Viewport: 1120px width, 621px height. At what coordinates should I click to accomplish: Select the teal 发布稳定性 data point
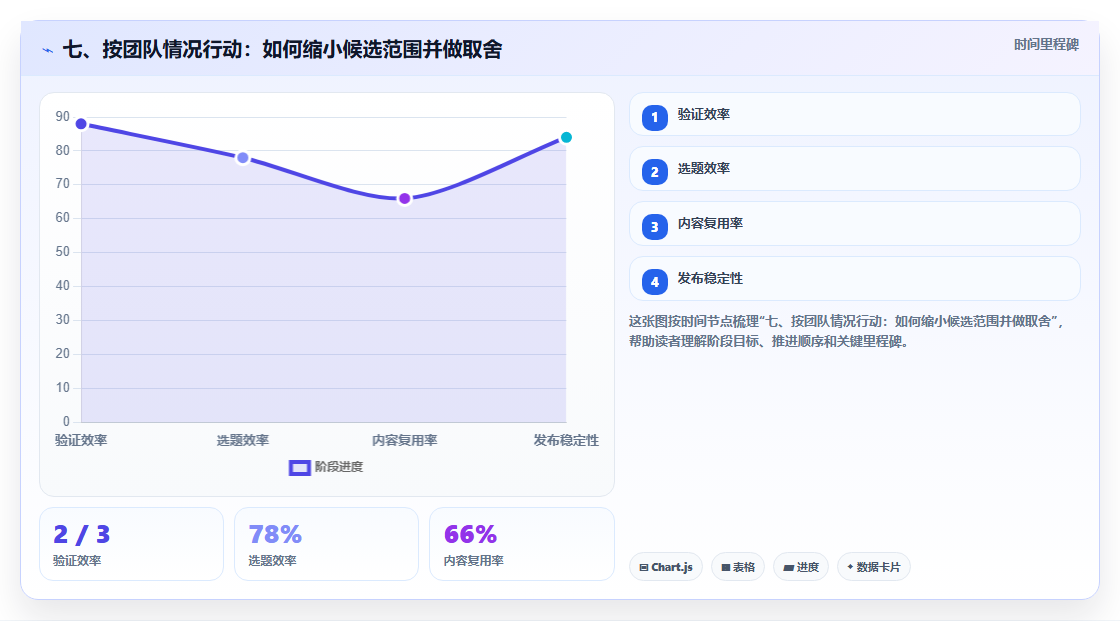click(566, 137)
